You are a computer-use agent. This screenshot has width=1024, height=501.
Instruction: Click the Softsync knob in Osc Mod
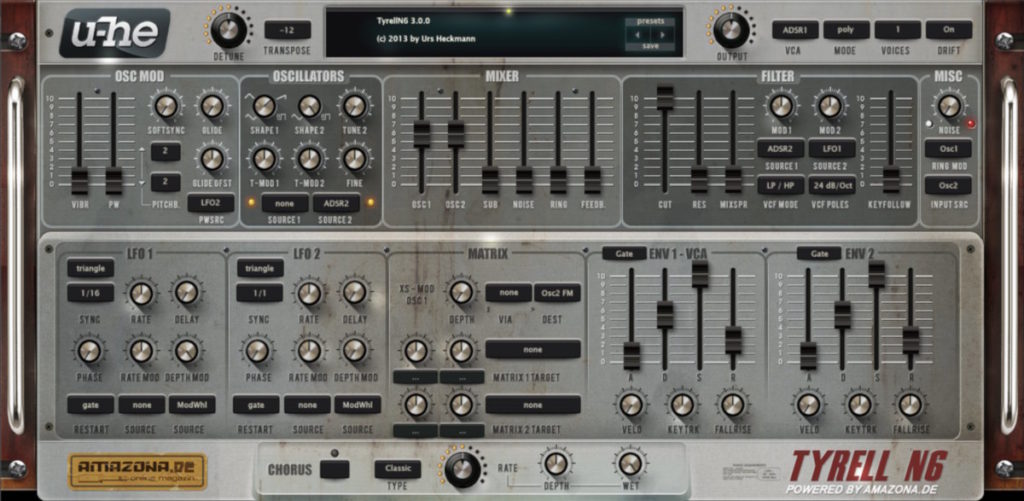166,106
